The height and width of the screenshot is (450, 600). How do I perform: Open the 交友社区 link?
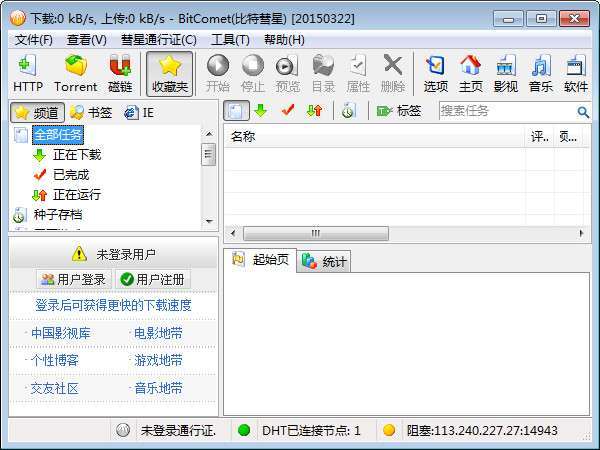(x=54, y=388)
